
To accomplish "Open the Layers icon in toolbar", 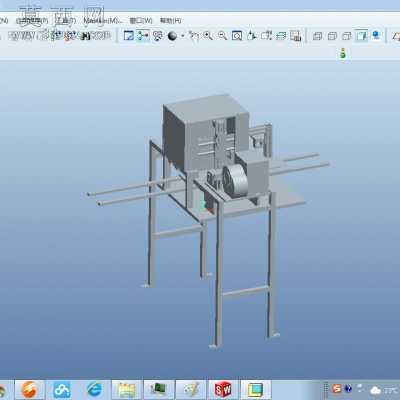I will pos(281,36).
